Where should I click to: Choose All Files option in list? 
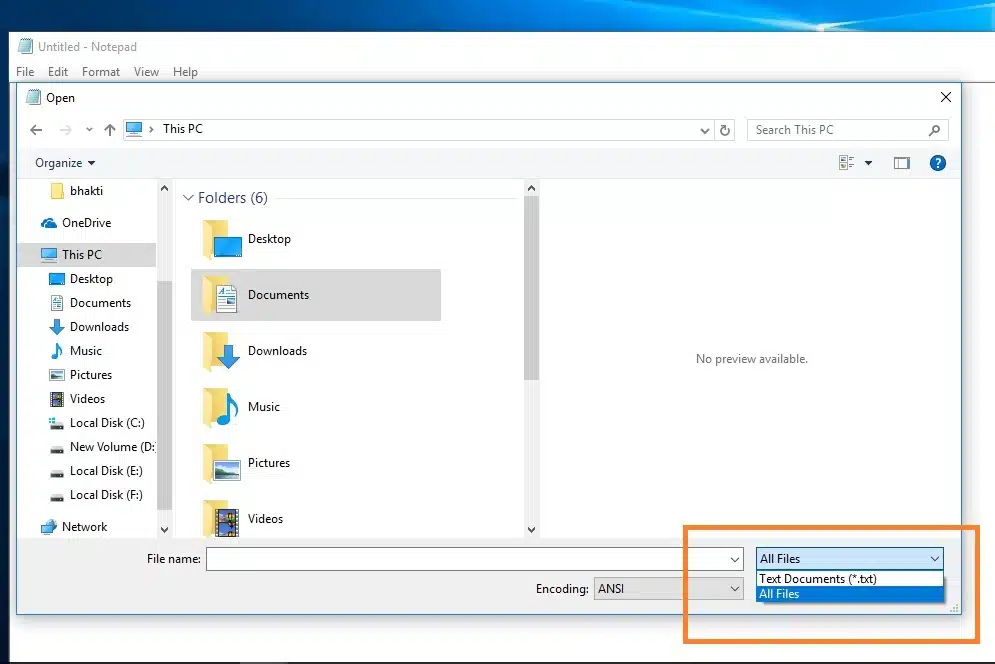[850, 594]
